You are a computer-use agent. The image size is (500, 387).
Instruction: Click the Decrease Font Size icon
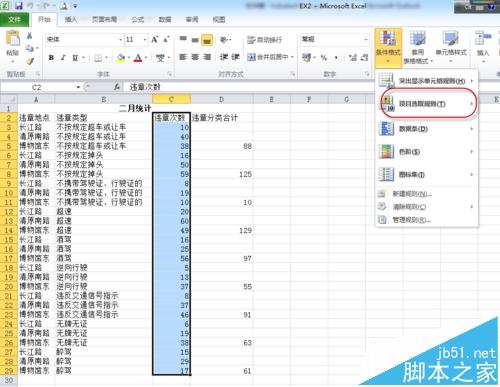(x=166, y=40)
